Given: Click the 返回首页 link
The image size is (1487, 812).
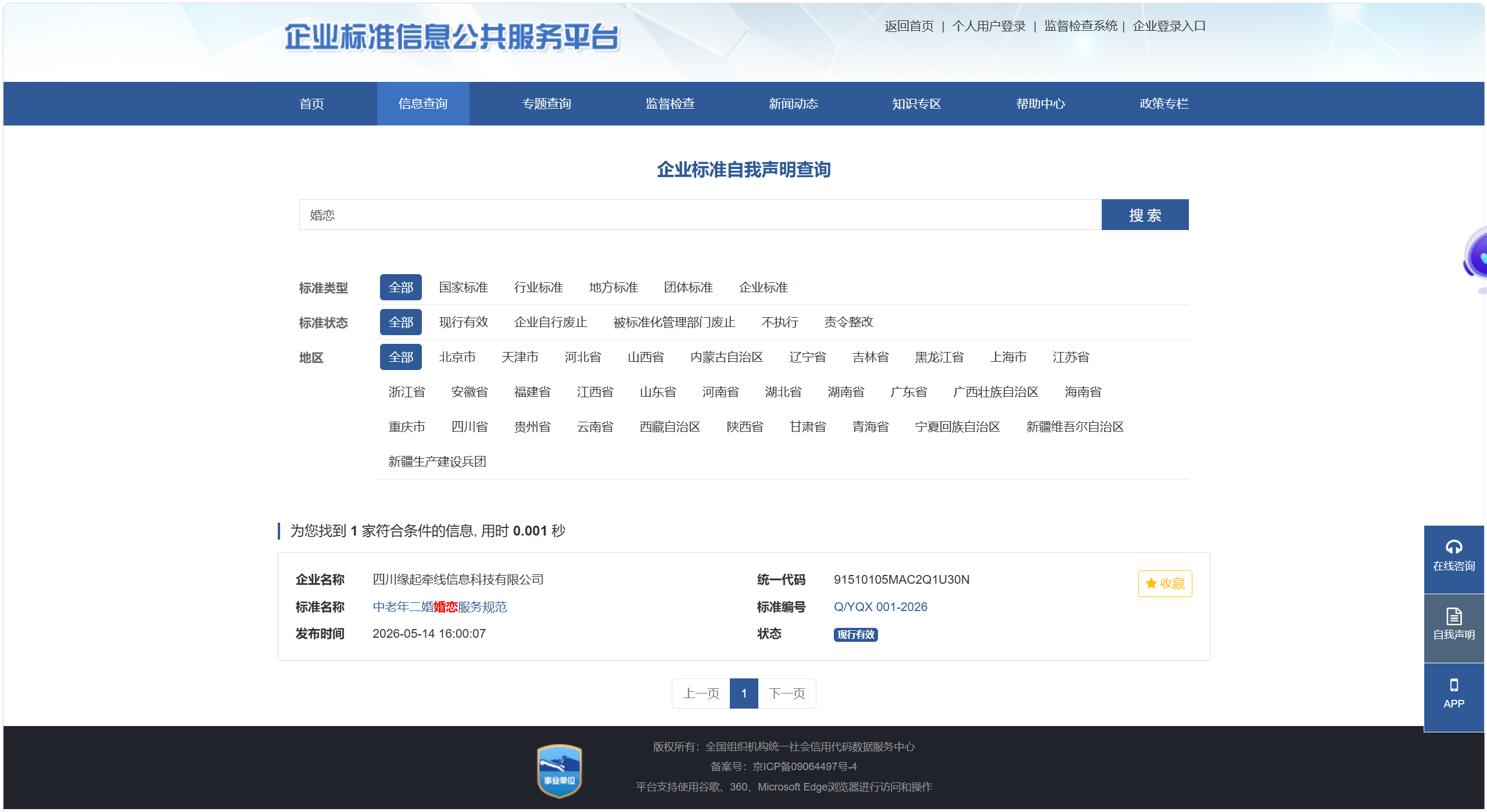Looking at the screenshot, I should [x=909, y=26].
